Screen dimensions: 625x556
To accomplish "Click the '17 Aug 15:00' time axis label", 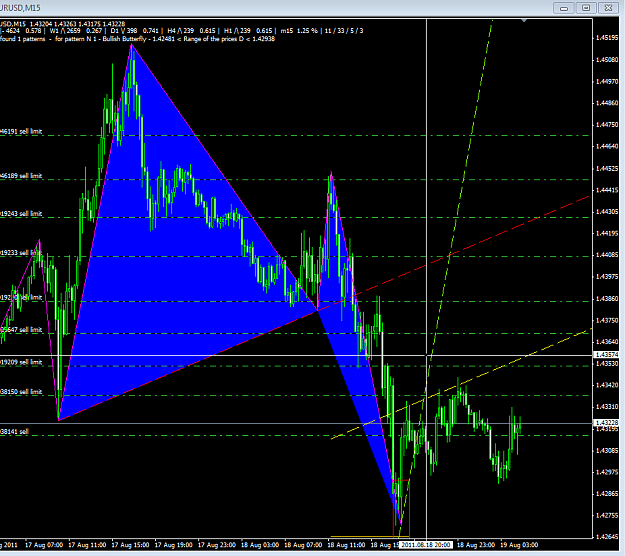I will point(130,545).
